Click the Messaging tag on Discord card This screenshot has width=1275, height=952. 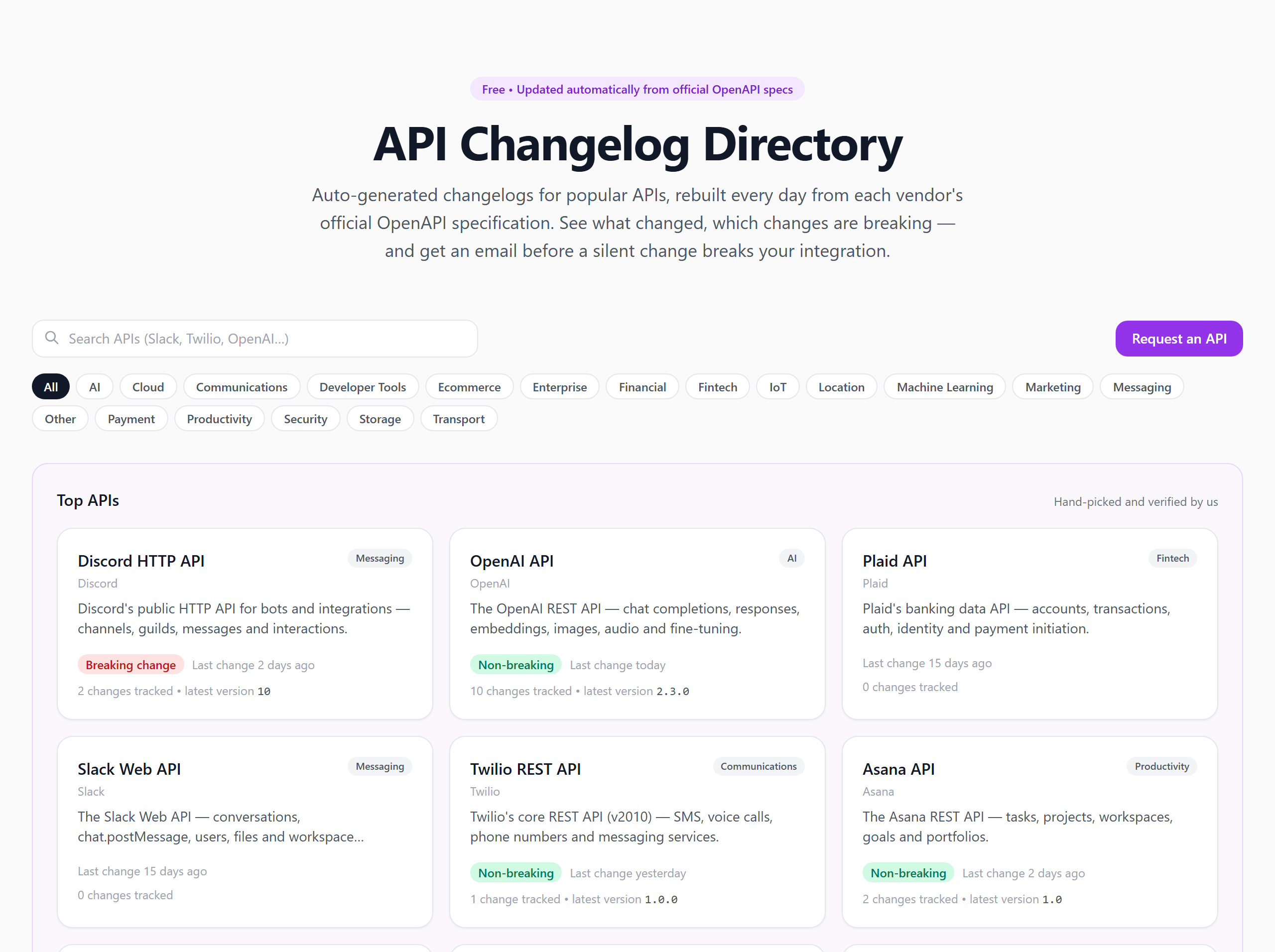click(x=380, y=558)
